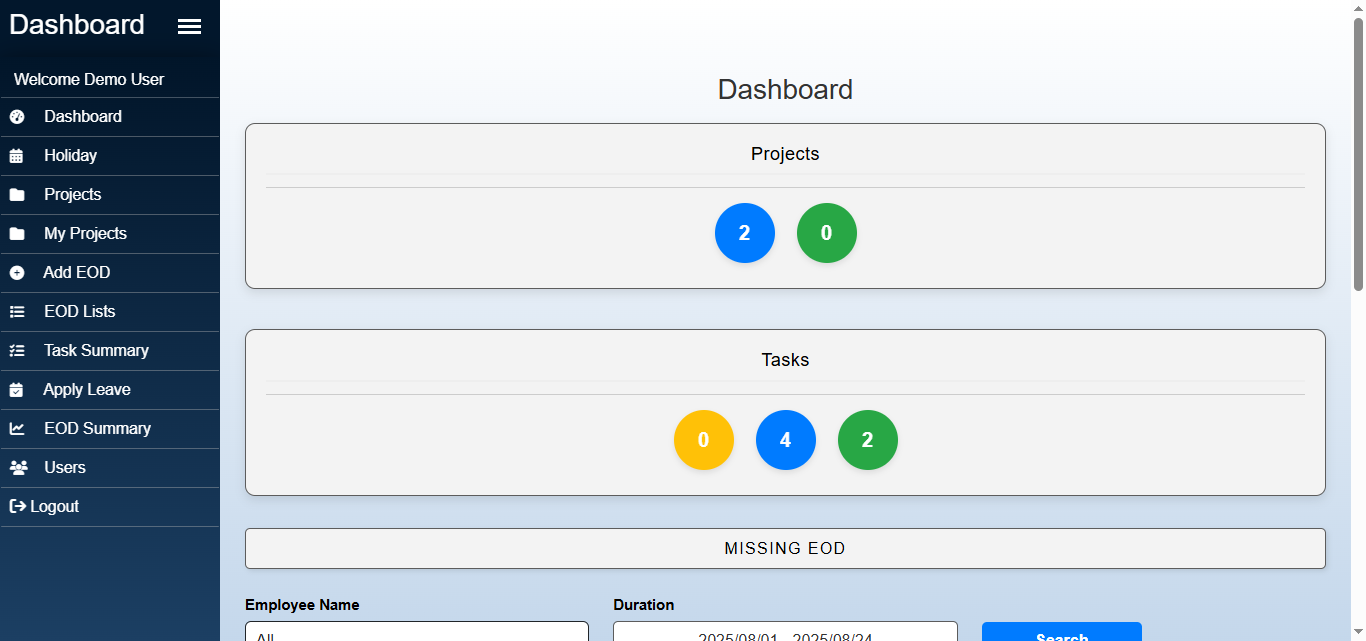Open the Duration date range picker
This screenshot has height=641, width=1366.
coord(785,633)
